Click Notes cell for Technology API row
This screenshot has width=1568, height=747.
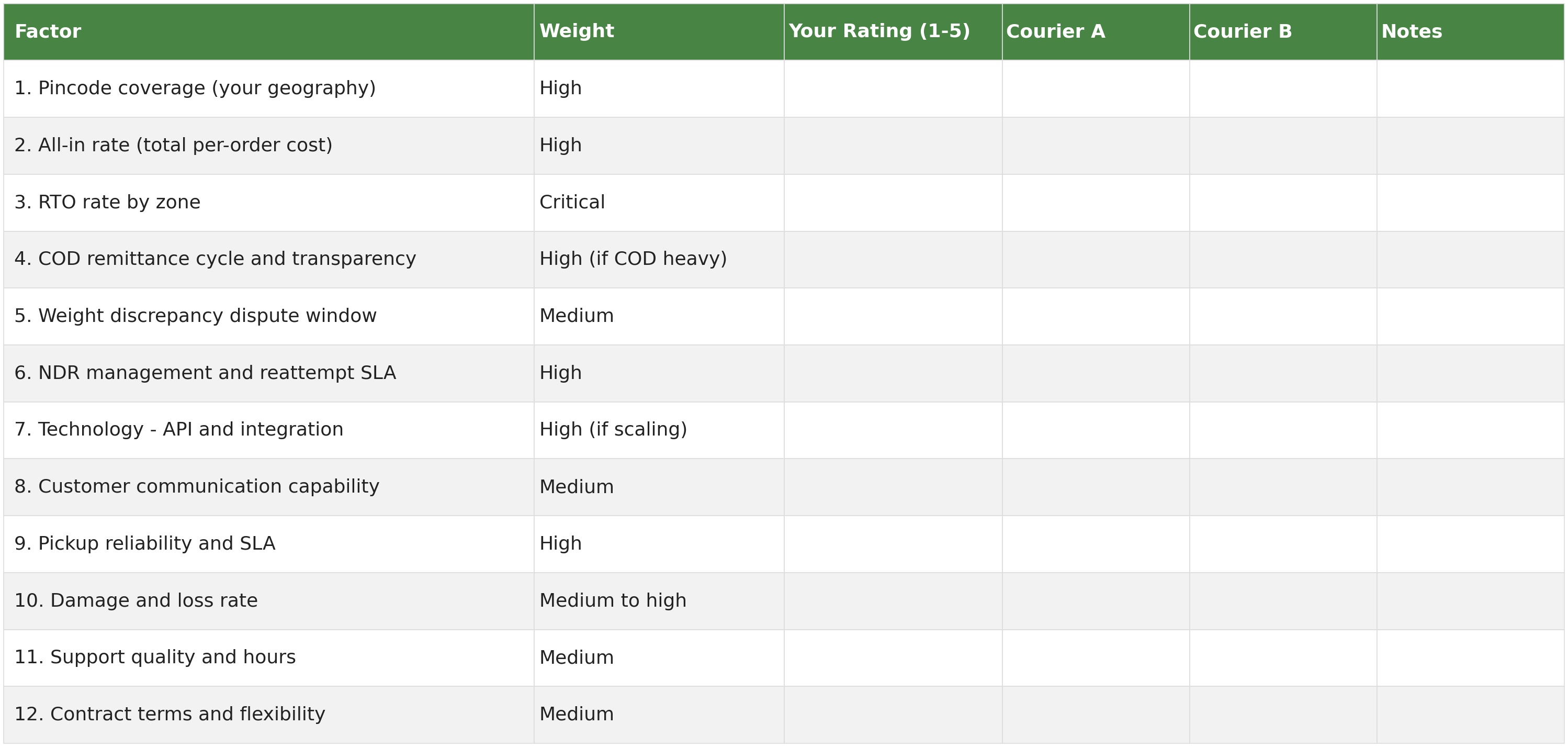[x=1471, y=430]
